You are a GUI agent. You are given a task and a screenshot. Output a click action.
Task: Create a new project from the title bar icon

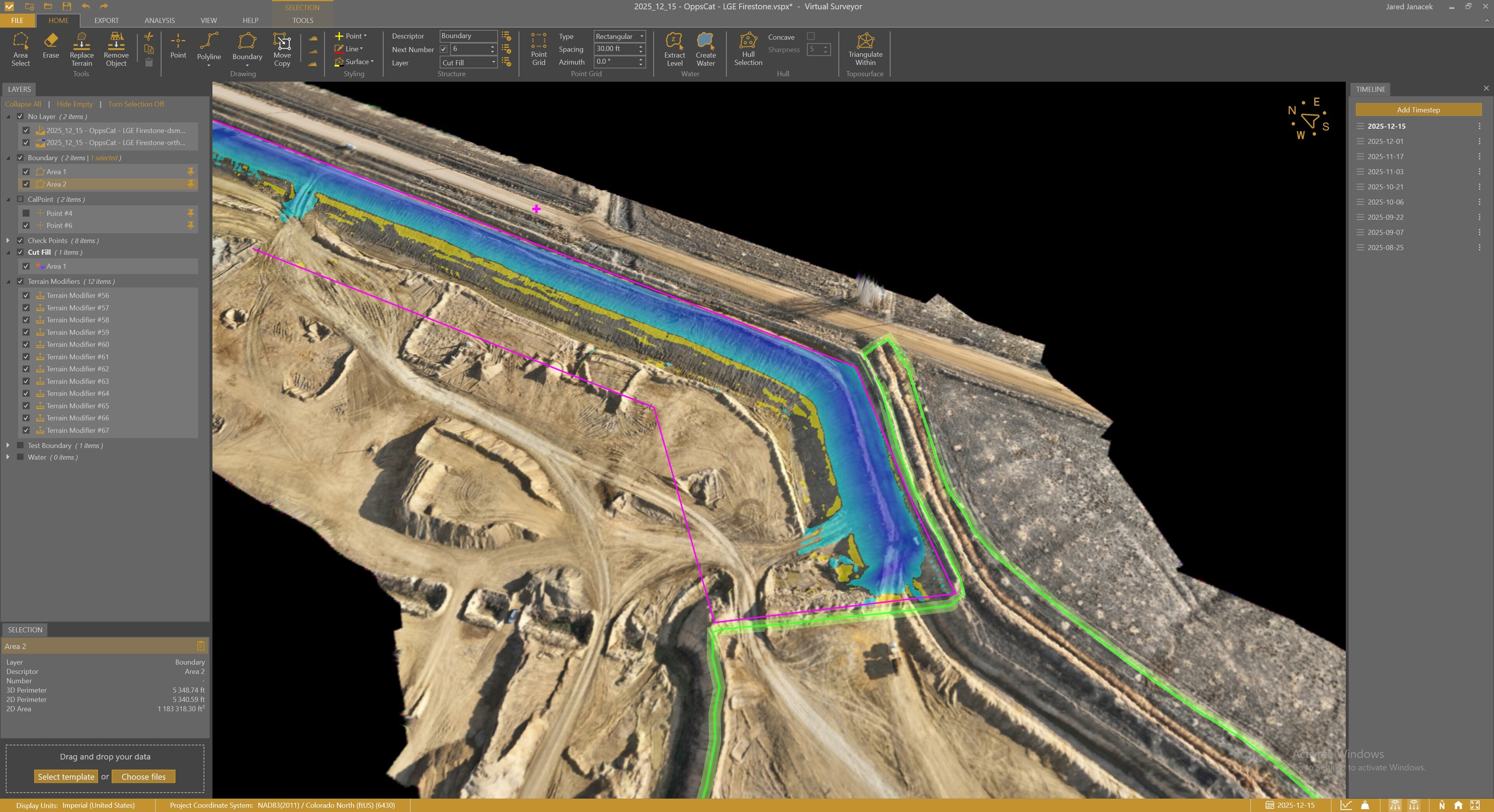click(x=30, y=6)
